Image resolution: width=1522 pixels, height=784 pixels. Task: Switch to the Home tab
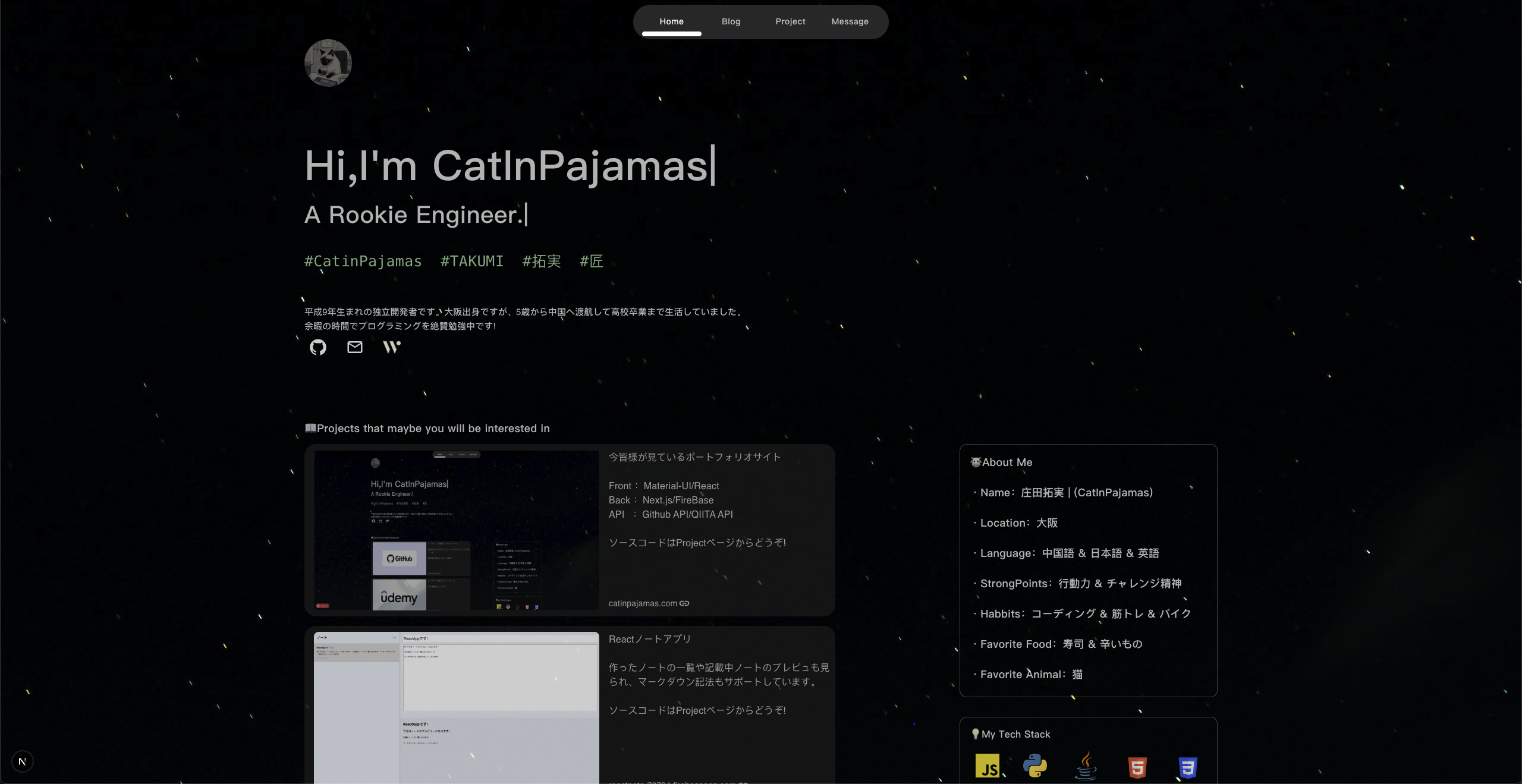pos(671,22)
